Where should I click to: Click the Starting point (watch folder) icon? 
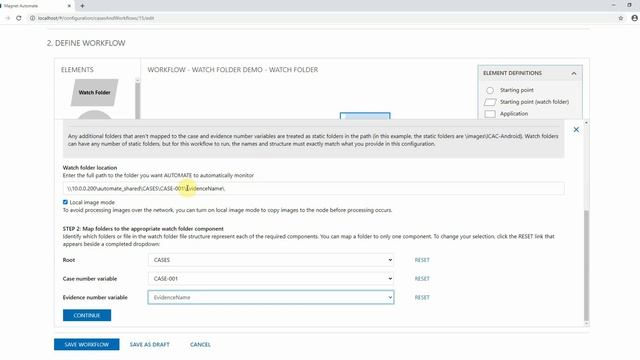[490, 102]
